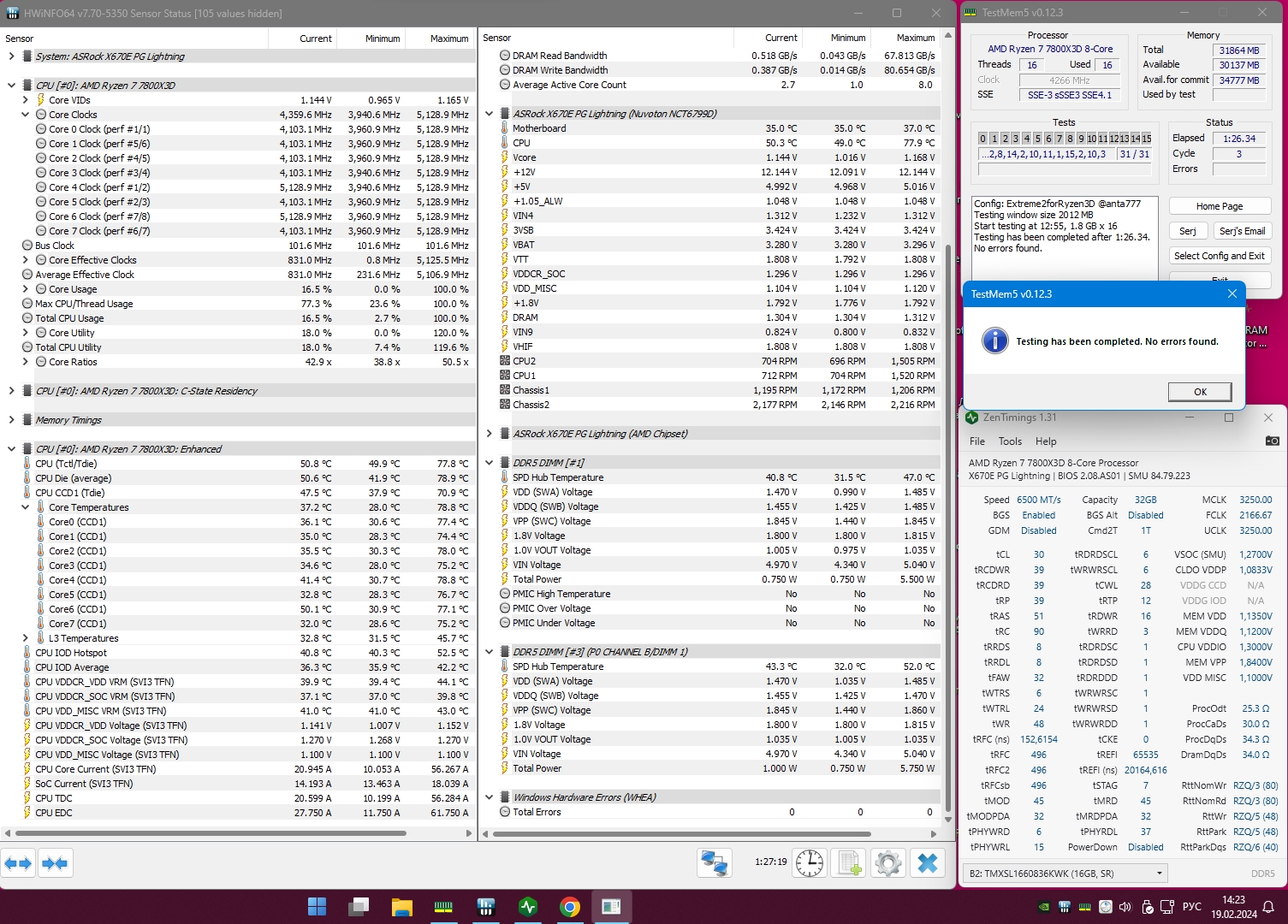
Task: Expand the Core Effective Clocks row
Action: pos(25,260)
